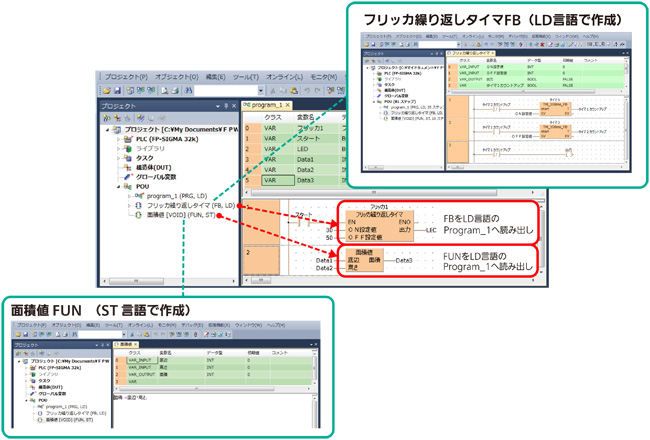Expand the PLC (FP-SIGMA 32k) node
The height and width of the screenshot is (440, 650).
tap(118, 139)
